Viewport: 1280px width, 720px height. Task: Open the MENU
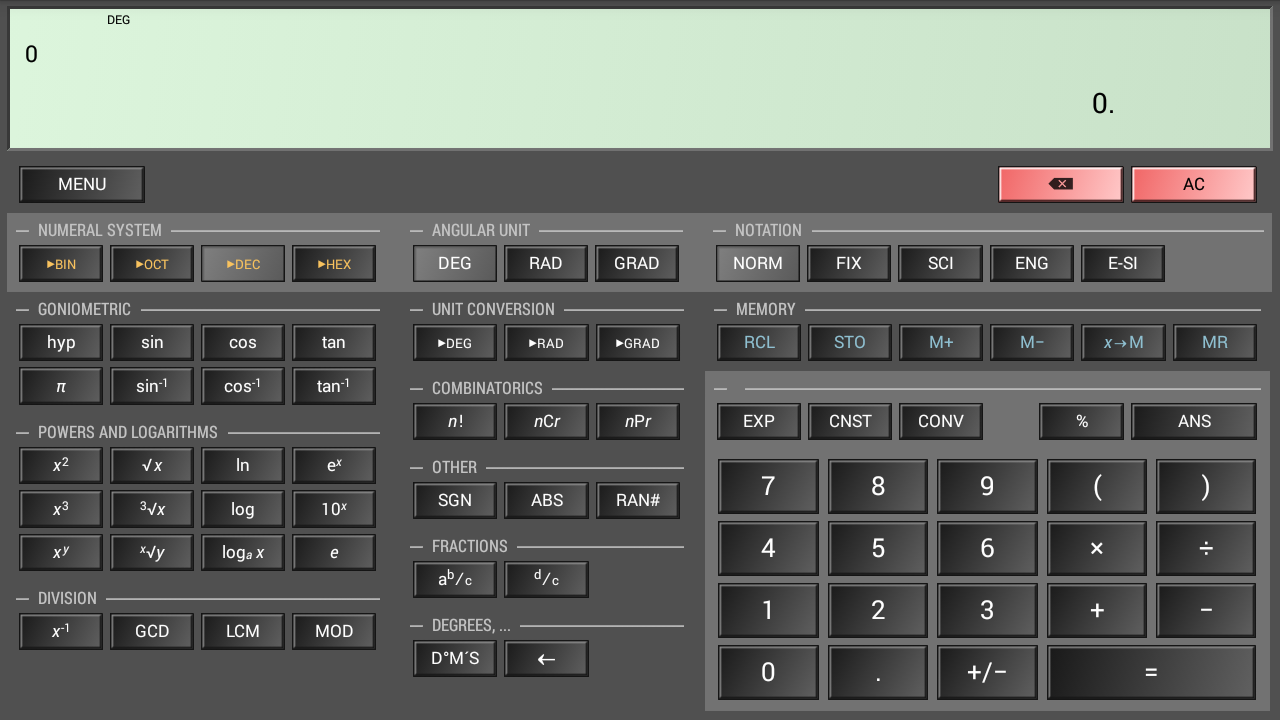pyautogui.click(x=82, y=184)
